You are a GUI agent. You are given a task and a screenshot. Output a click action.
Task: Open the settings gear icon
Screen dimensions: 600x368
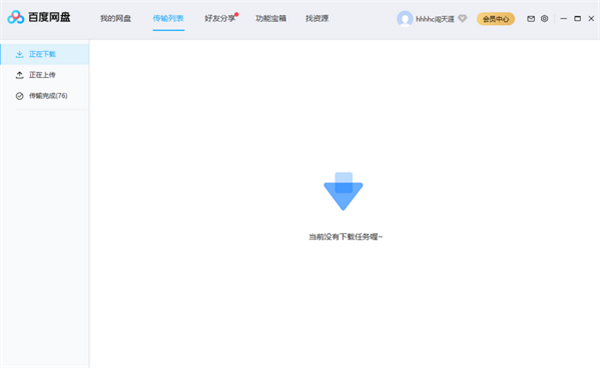click(x=545, y=18)
